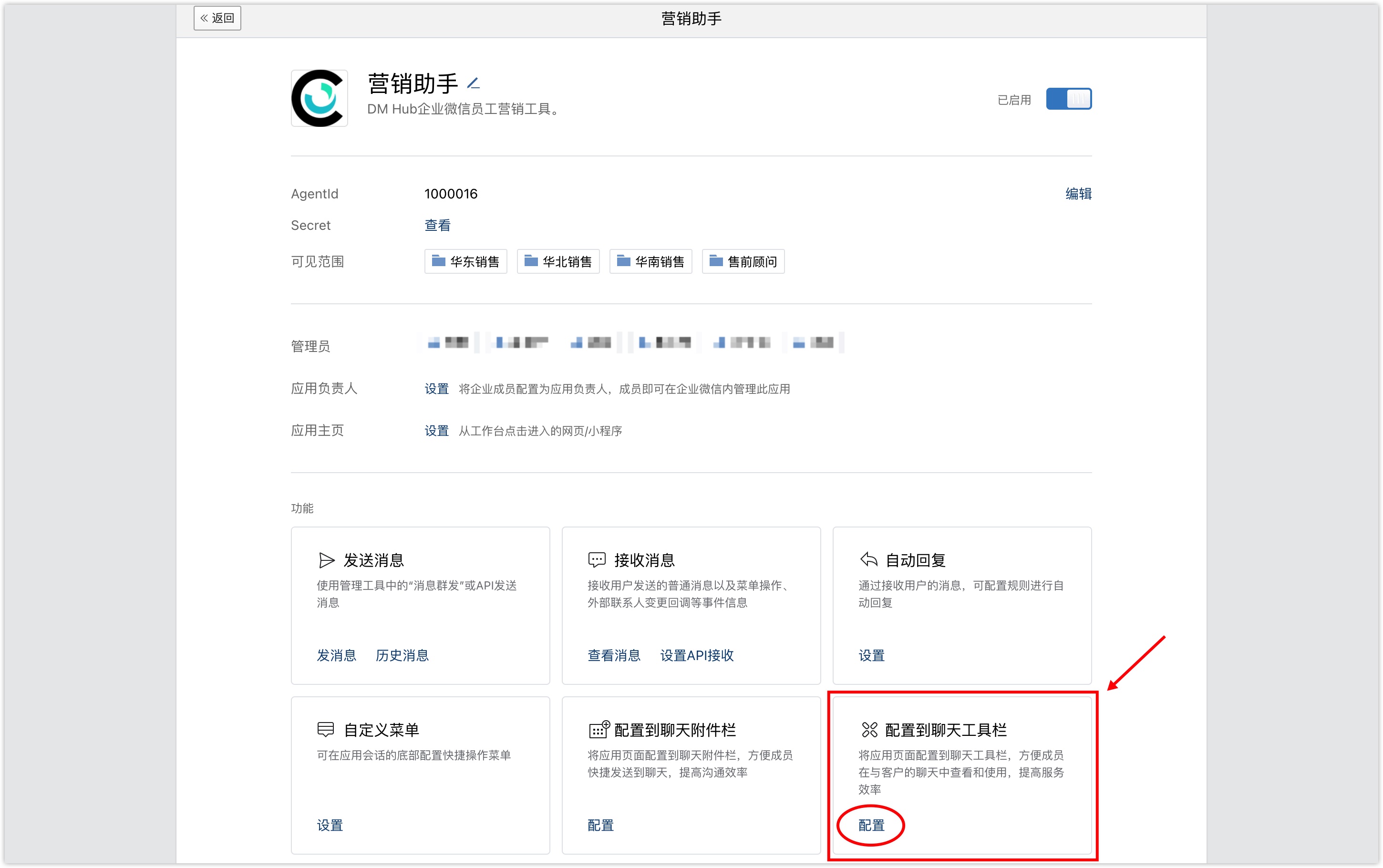Edit the app name with pencil icon

point(474,83)
